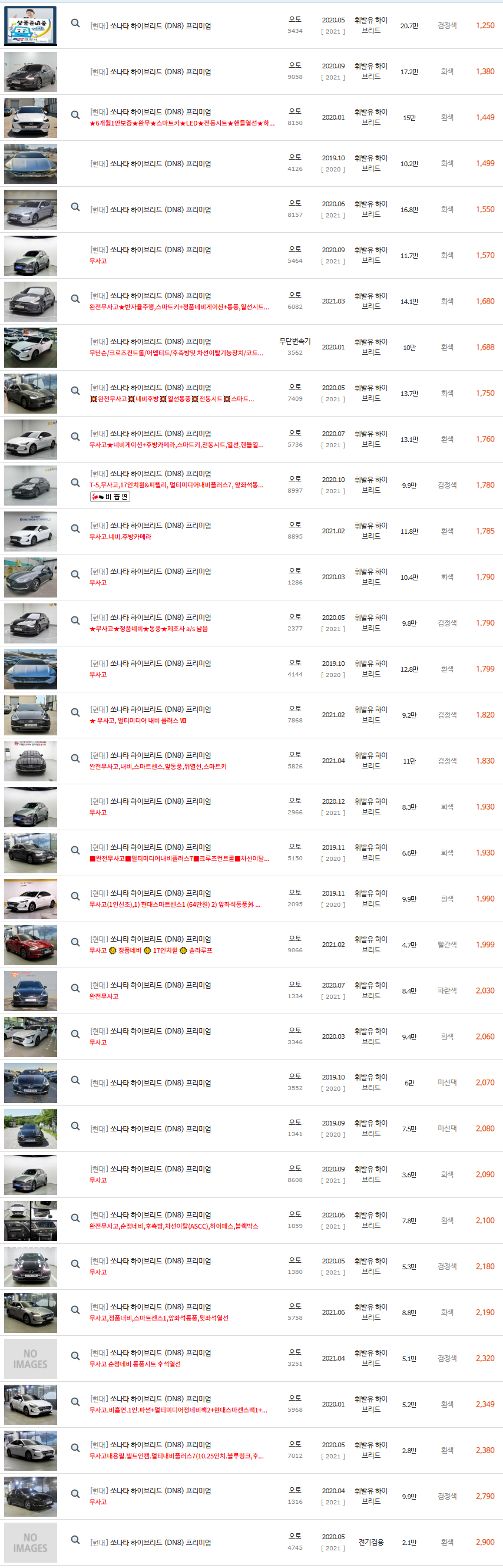Open the listing title in the 1,380 row

tap(150, 72)
